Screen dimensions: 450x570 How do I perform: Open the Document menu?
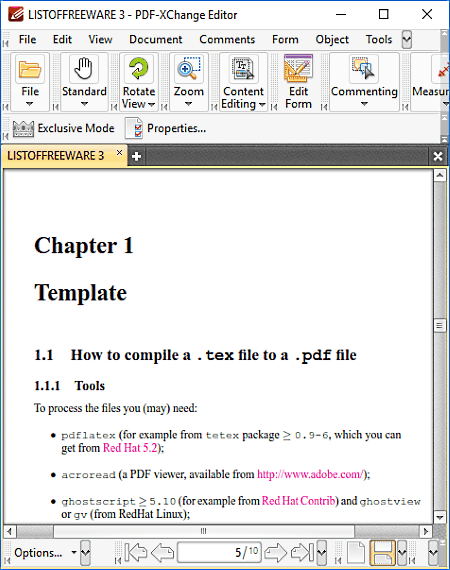[156, 39]
